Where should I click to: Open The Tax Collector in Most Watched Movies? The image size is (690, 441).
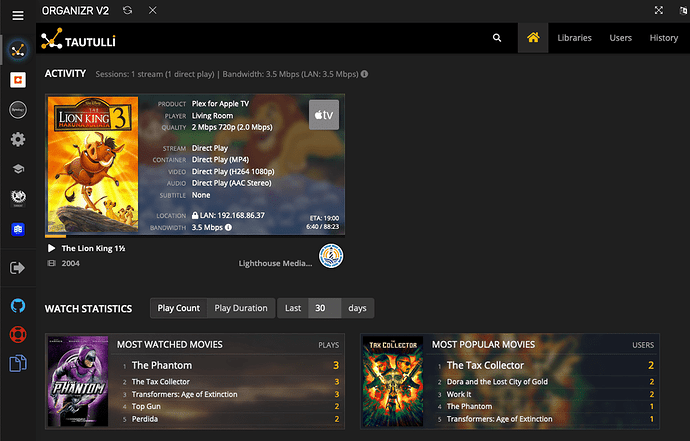coord(161,382)
